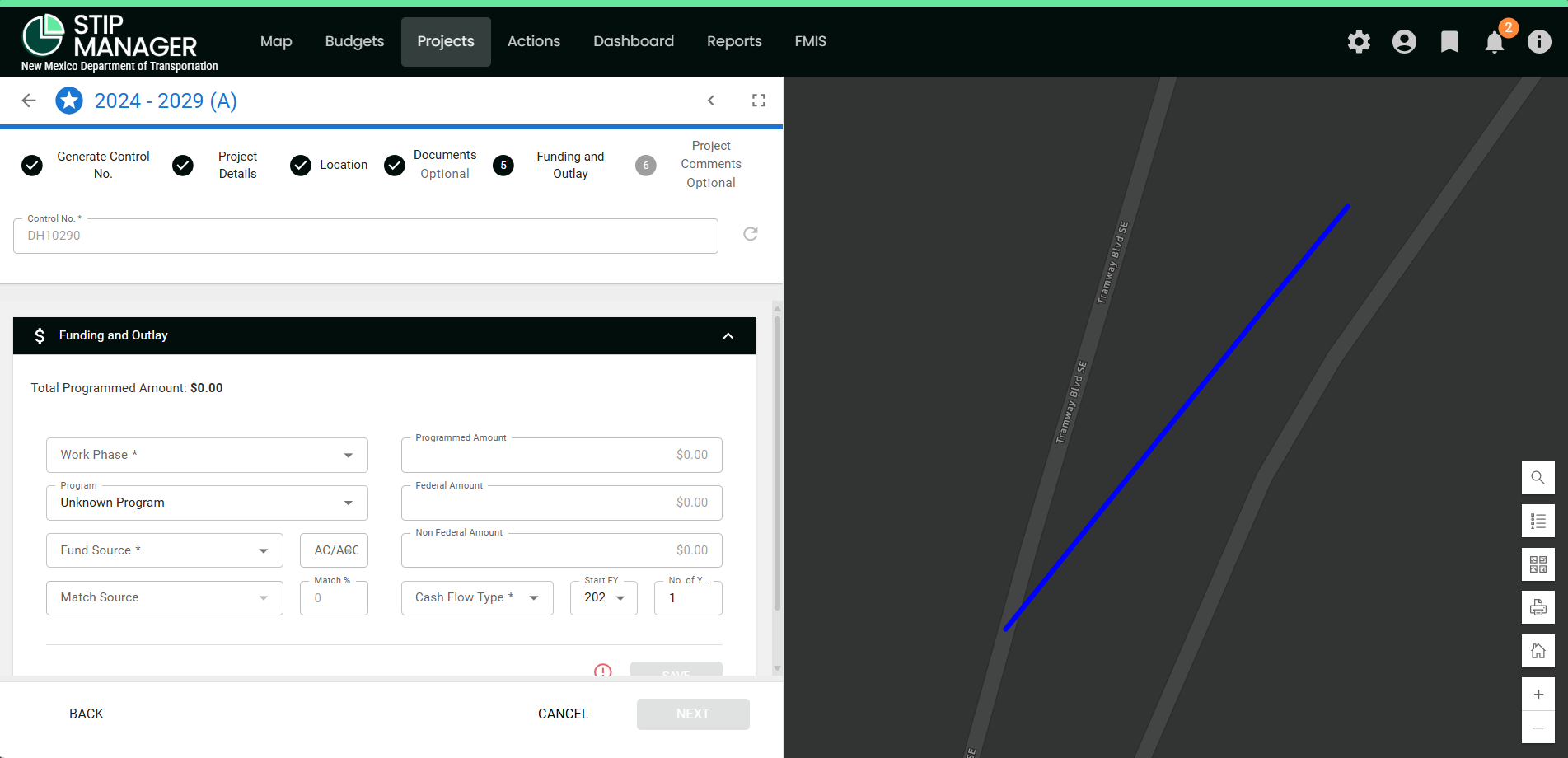This screenshot has width=1568, height=758.
Task: Open the bookmarks icon
Action: pyautogui.click(x=1449, y=41)
